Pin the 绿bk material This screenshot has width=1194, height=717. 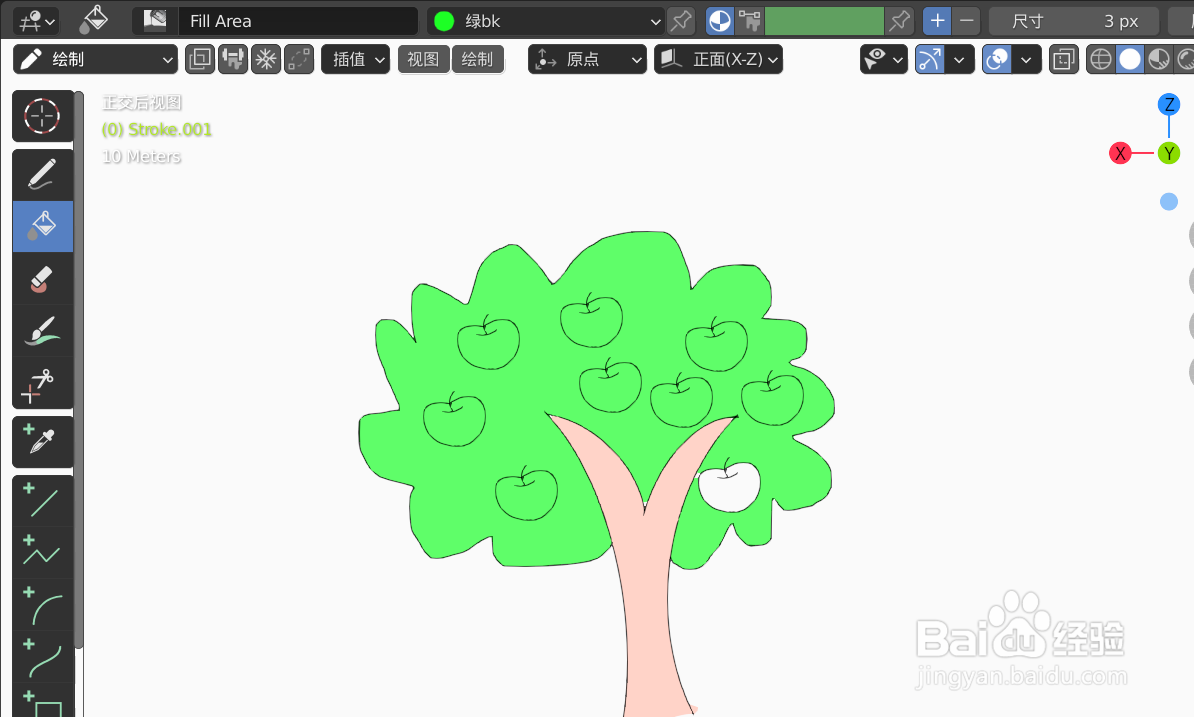coord(681,21)
